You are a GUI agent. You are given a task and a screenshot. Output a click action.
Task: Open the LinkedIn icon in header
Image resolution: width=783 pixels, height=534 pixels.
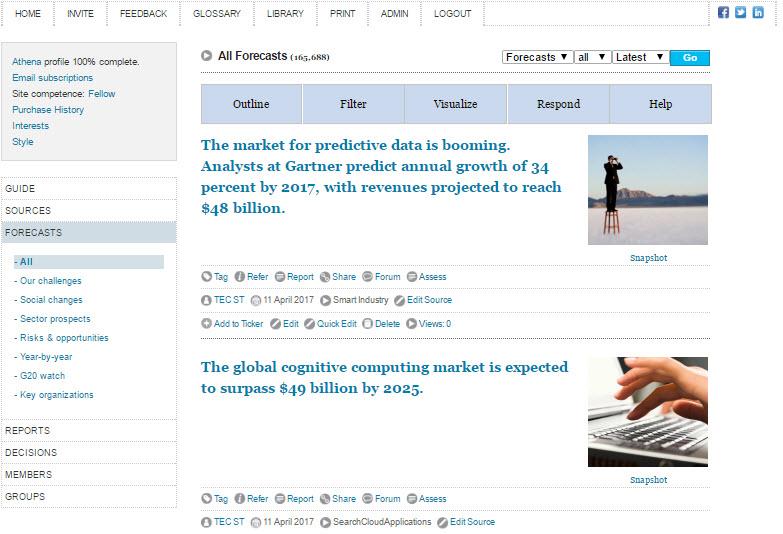pyautogui.click(x=758, y=12)
